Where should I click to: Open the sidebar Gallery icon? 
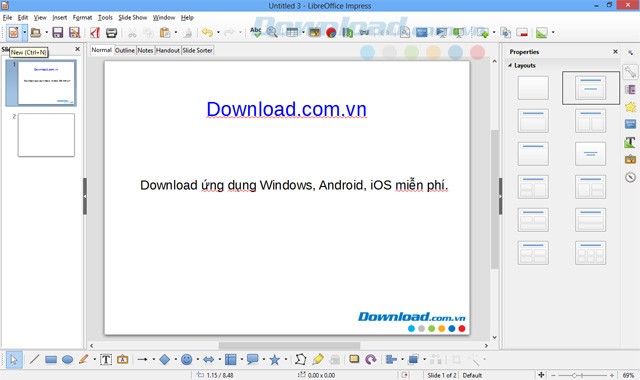point(630,160)
